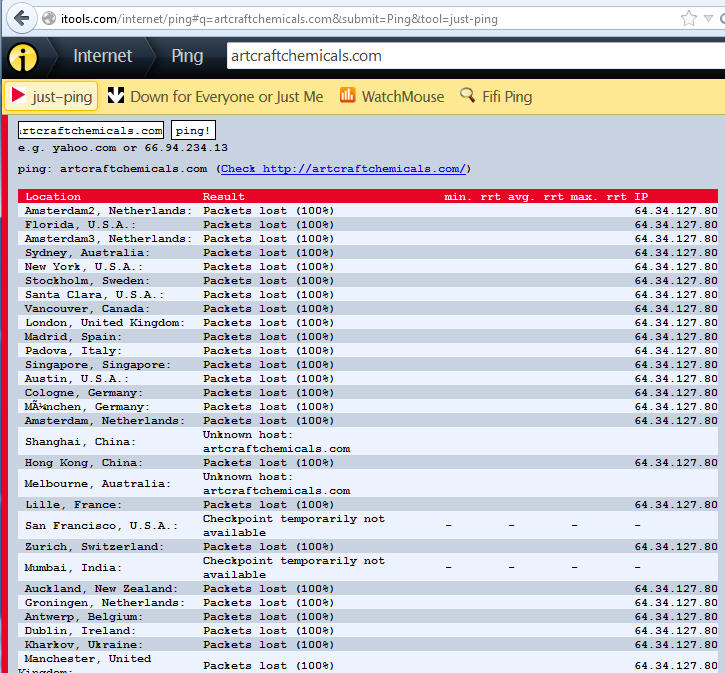Viewport: 725px width, 673px height.
Task: Open the dropdown arrow beside the bookmark star
Action: pos(711,18)
